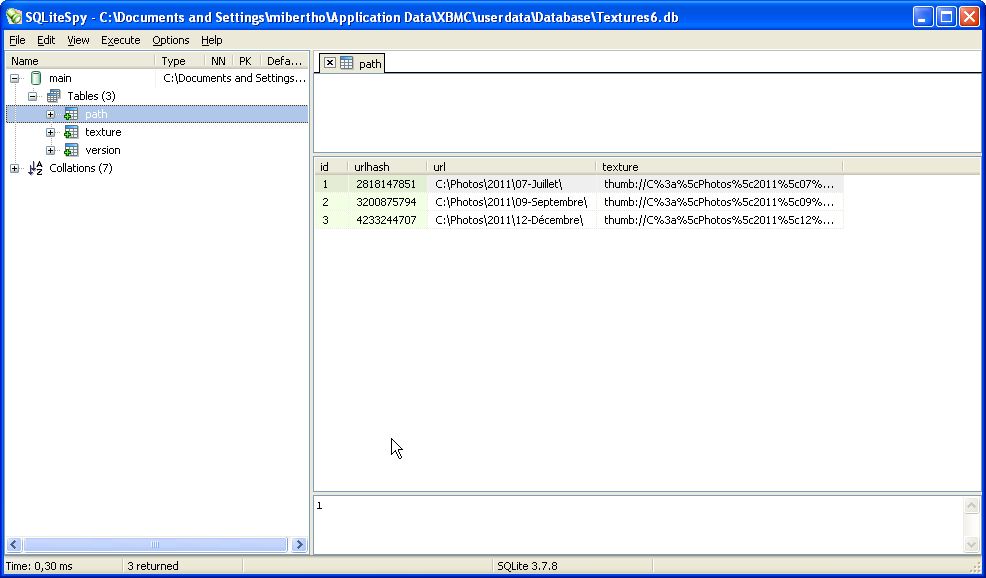Open the Execute menu
Screen dimensions: 986x578
click(120, 40)
